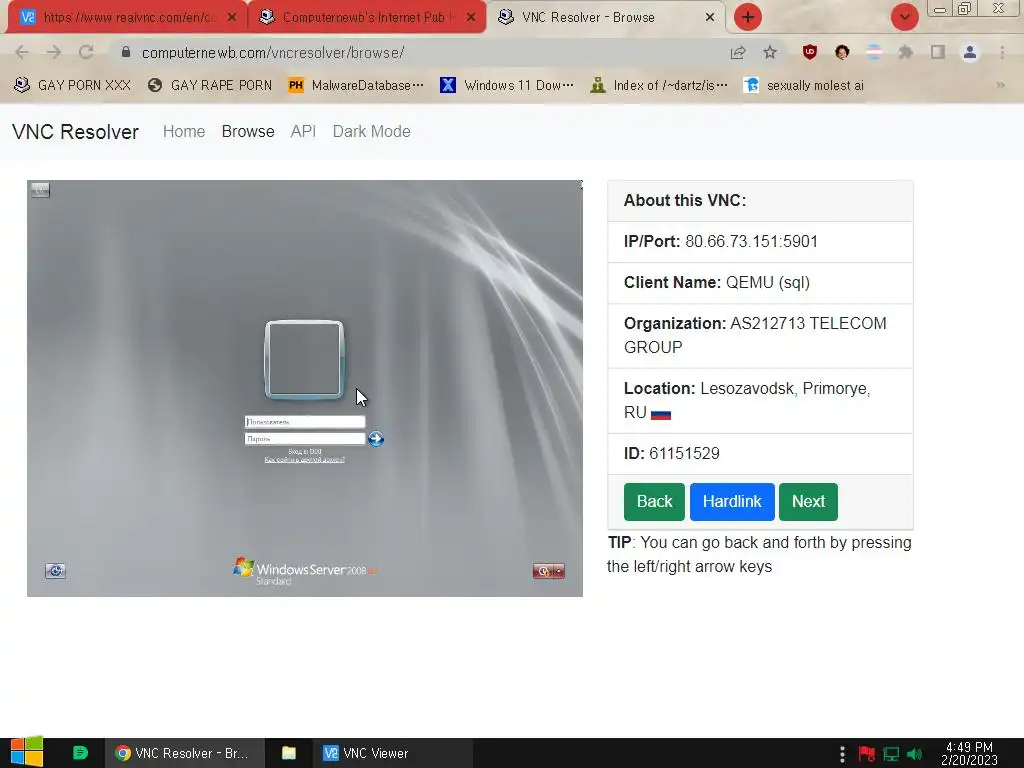Image resolution: width=1024 pixels, height=768 pixels.
Task: Close the VNC Resolver - Browse tab
Action: (710, 17)
